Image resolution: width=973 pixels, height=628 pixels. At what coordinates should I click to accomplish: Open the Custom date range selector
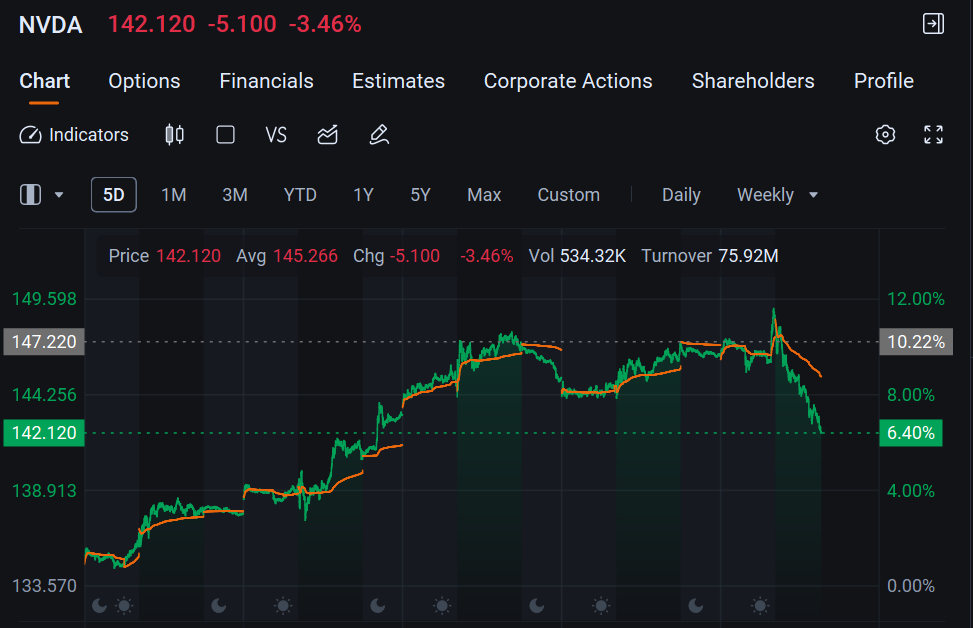point(568,195)
